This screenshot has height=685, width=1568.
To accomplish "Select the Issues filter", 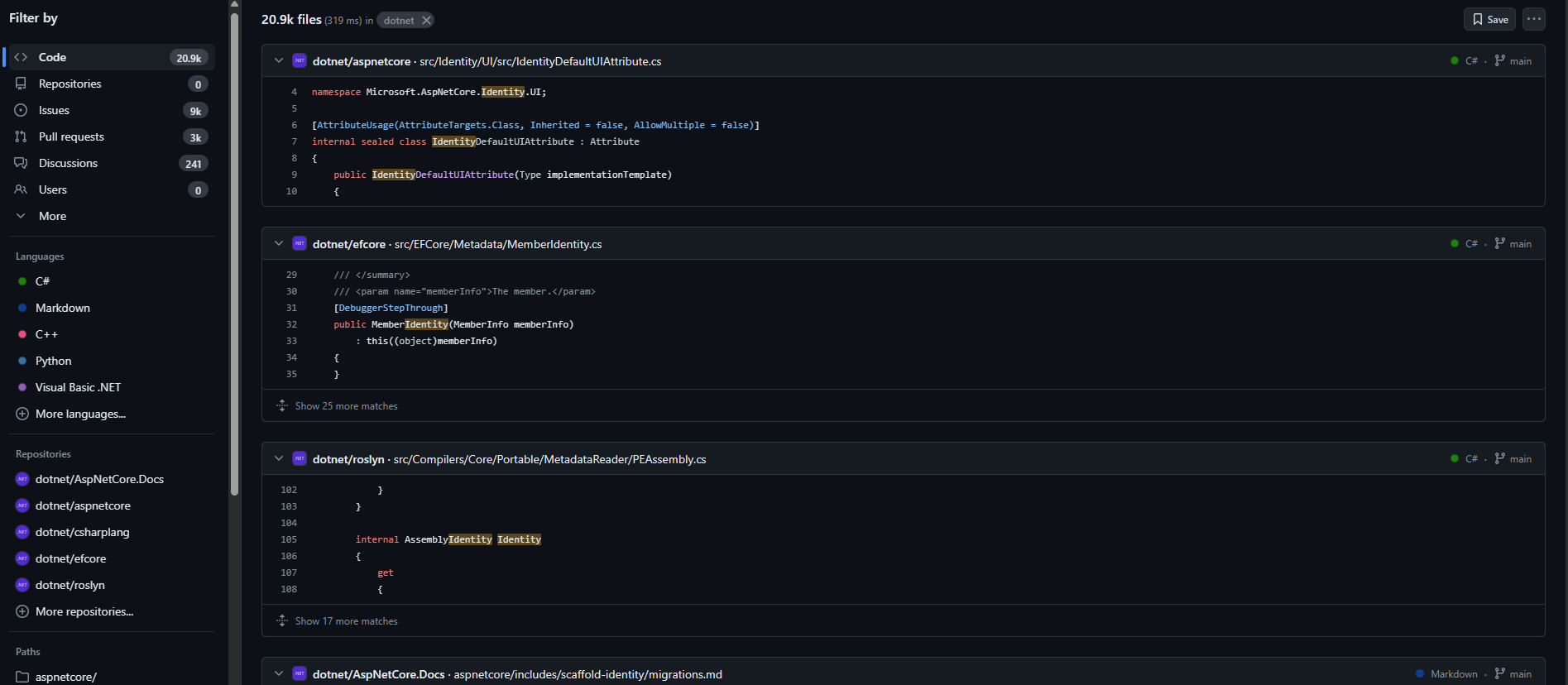I will click(112, 110).
